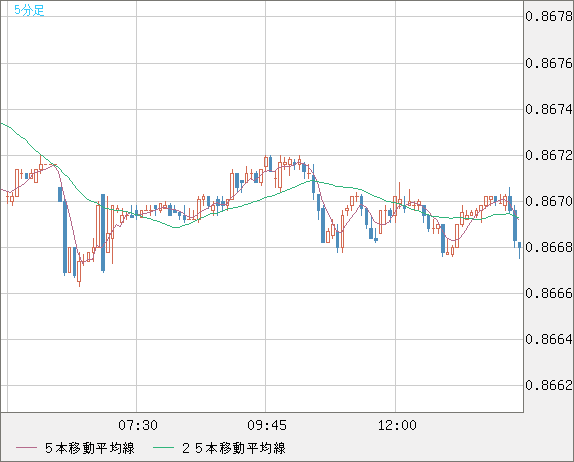Viewport: 574px width, 462px height.
Task: Click the 09:45 time axis label
Action: click(267, 425)
